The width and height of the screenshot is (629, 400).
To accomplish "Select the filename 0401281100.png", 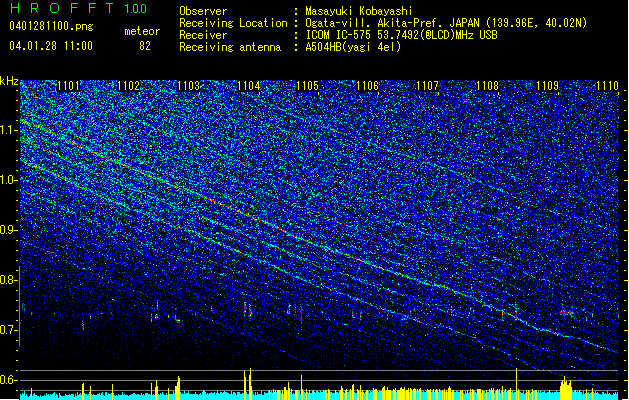I will 51,26.
